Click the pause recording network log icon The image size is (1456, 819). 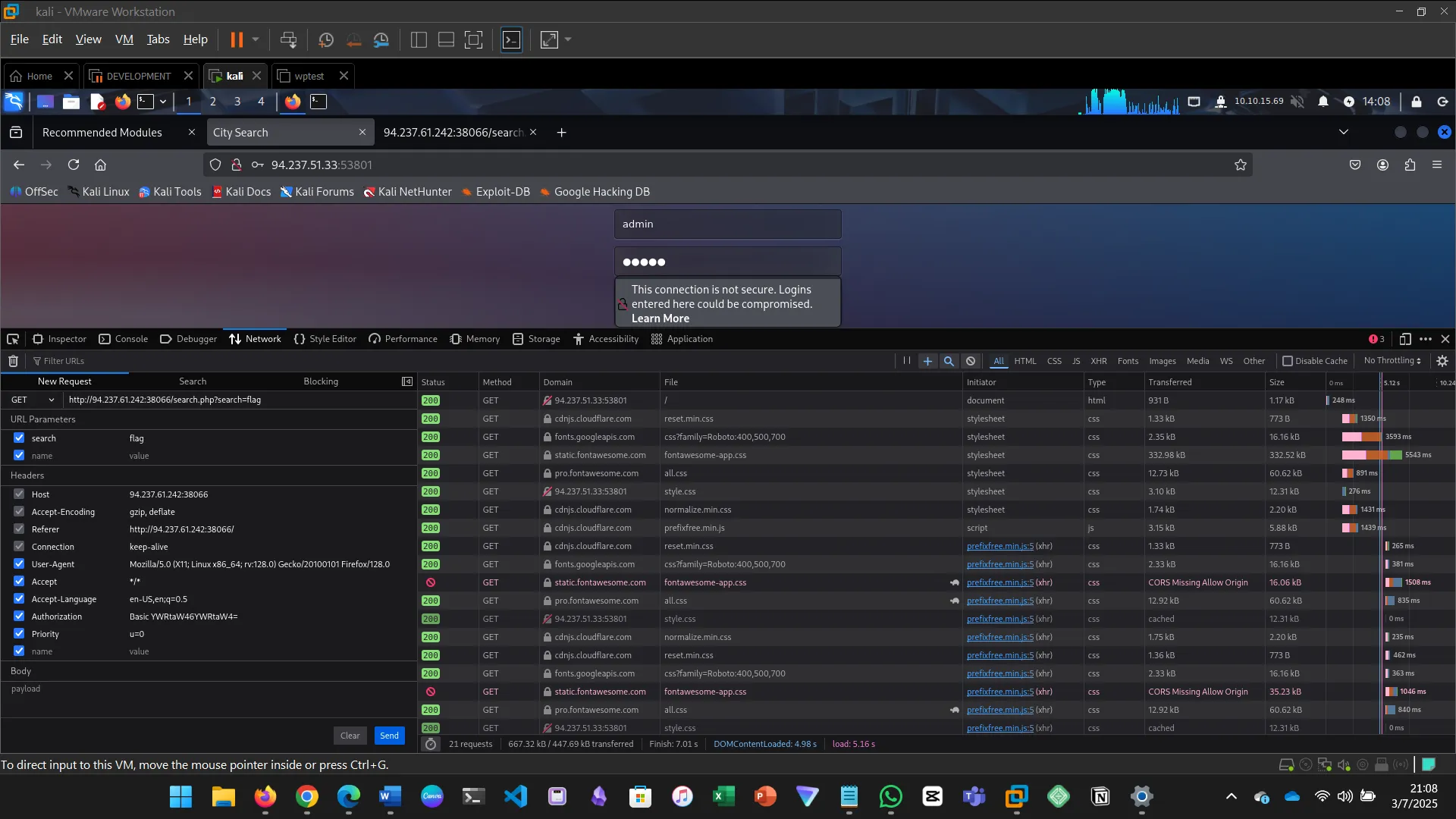(x=906, y=361)
